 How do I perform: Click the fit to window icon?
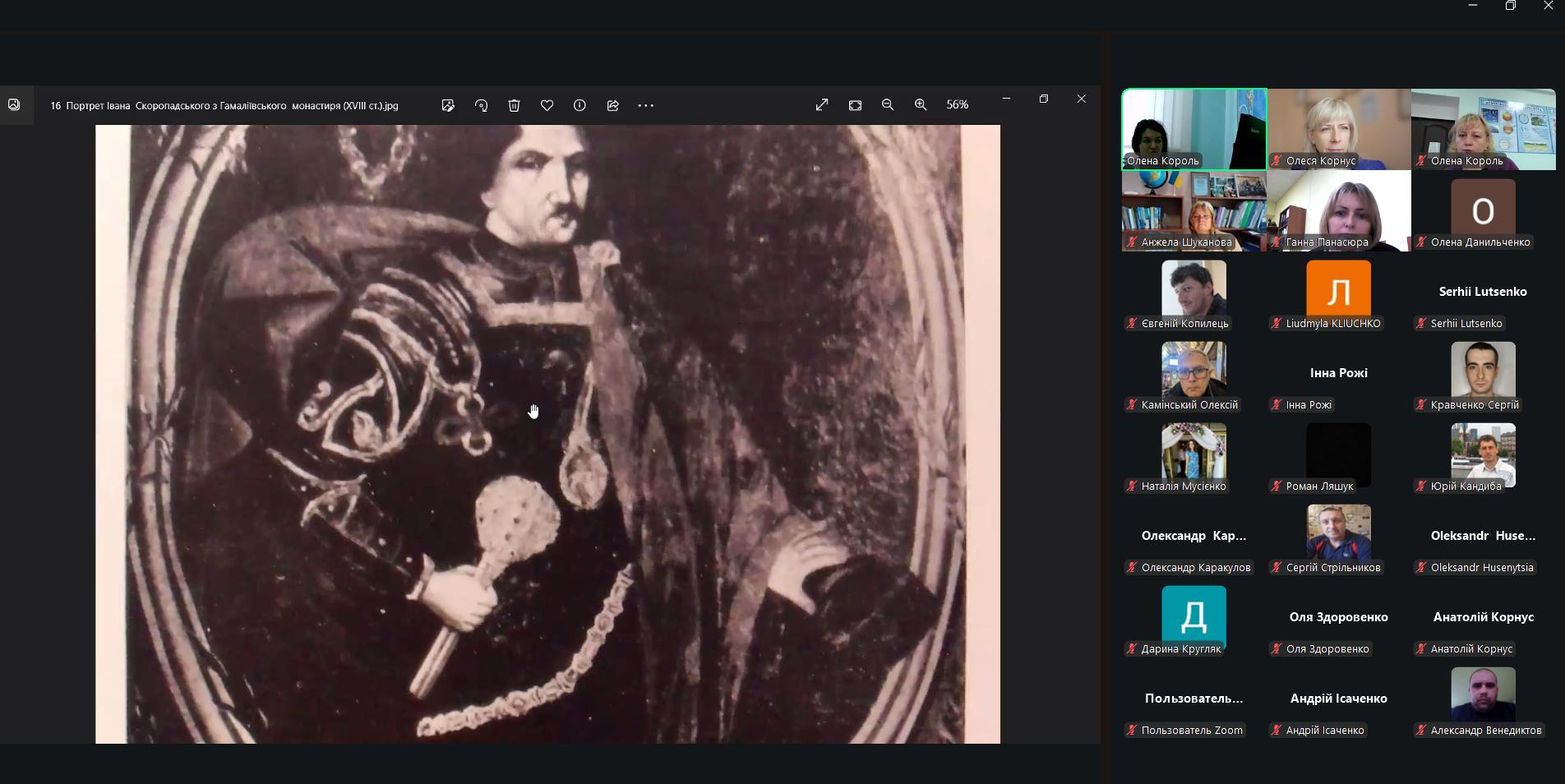point(856,105)
